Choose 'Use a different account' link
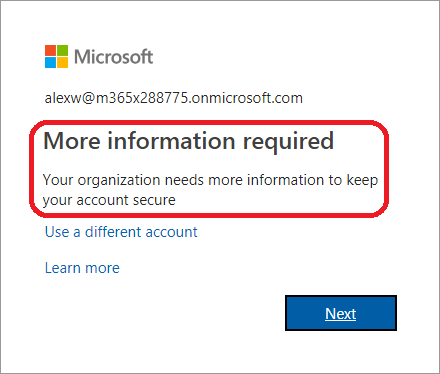 [121, 232]
